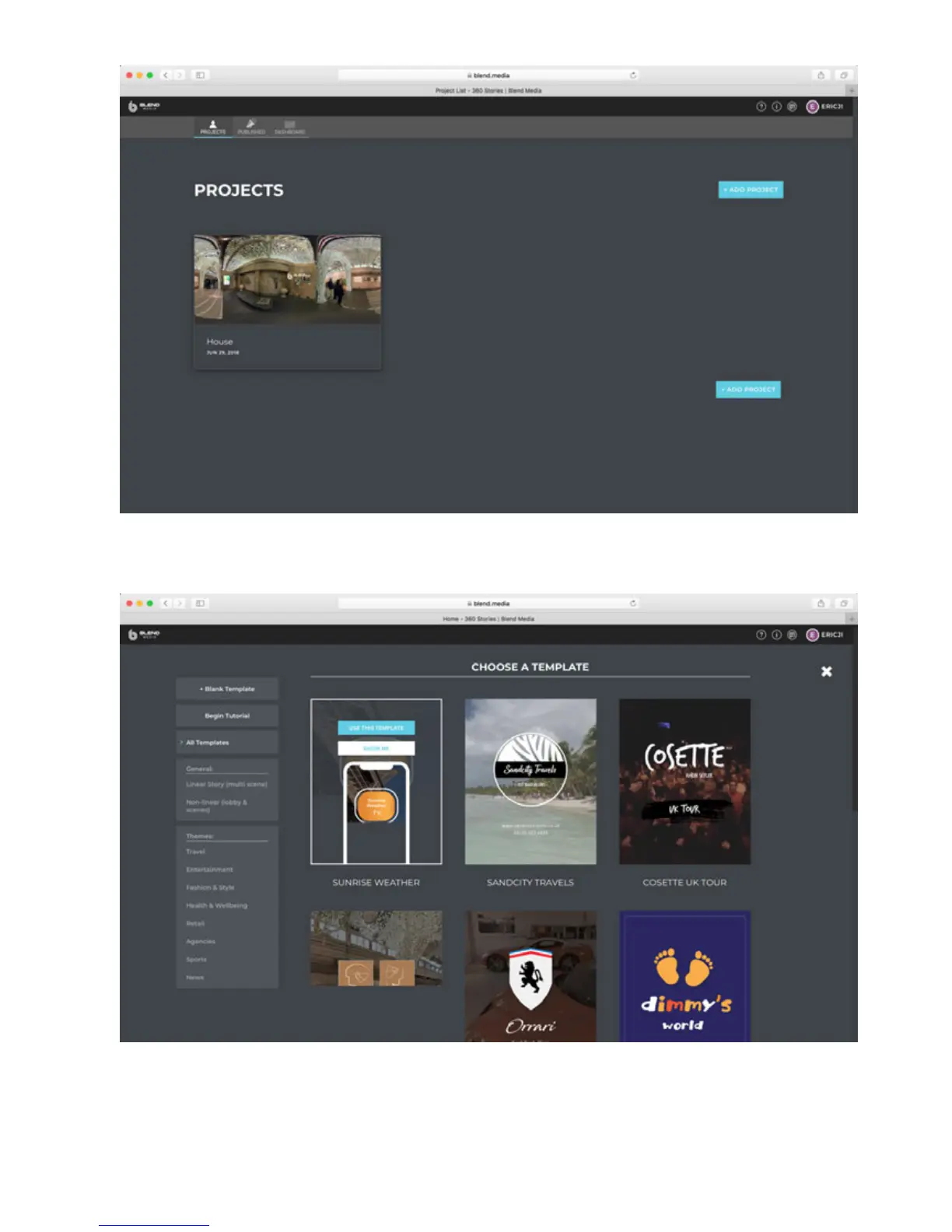Select News theme filter
This screenshot has width=952, height=1232.
[x=194, y=977]
